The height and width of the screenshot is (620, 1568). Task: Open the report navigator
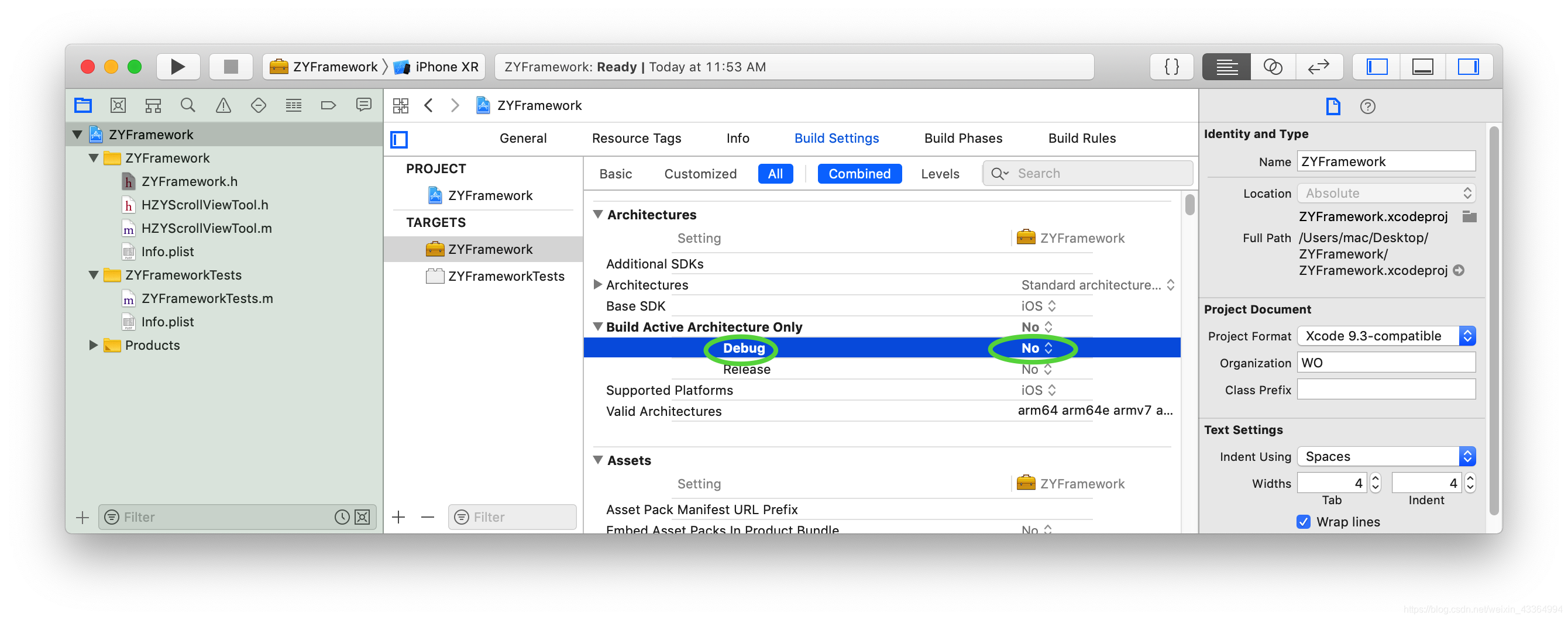[x=363, y=105]
